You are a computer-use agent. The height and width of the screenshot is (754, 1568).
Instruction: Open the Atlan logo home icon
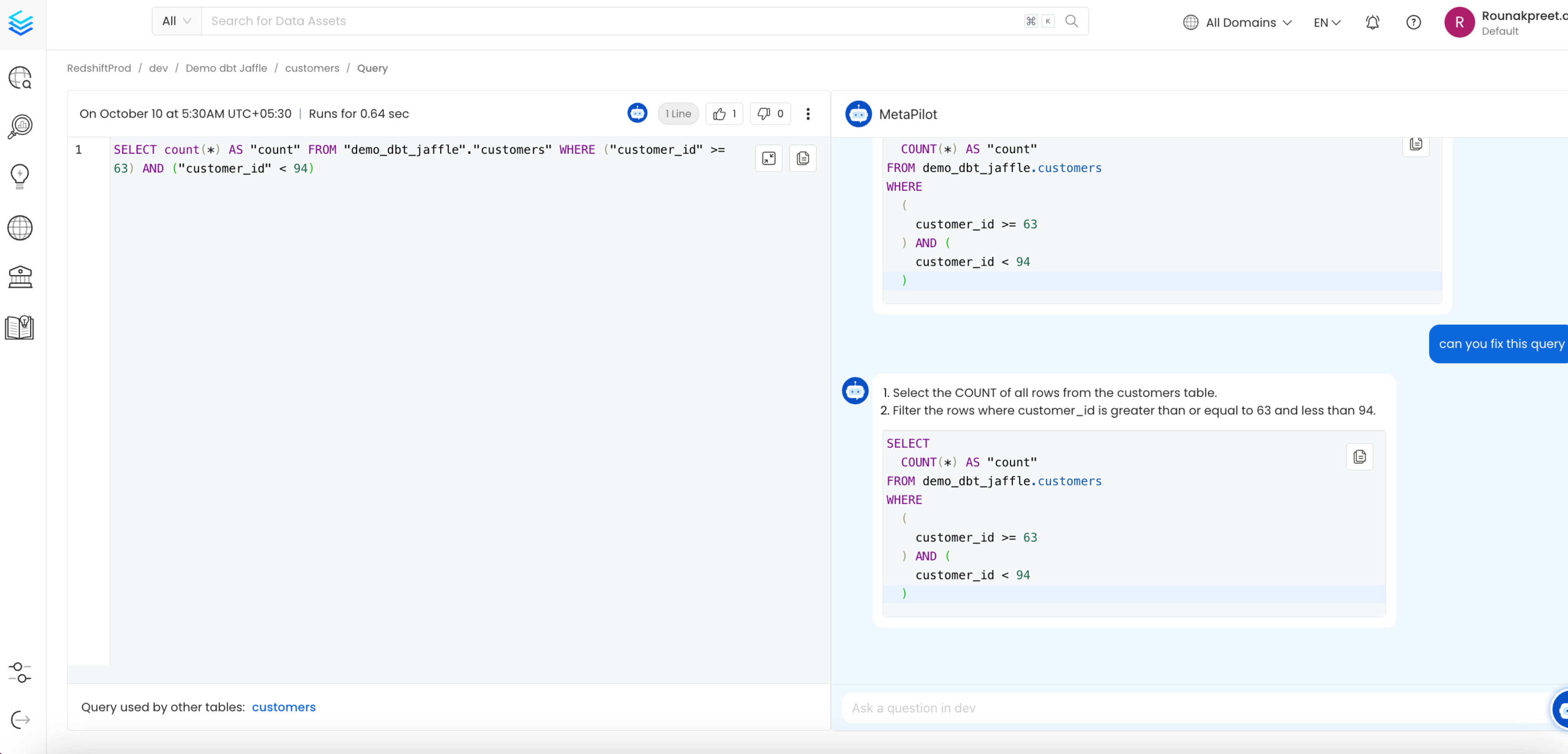click(x=21, y=23)
